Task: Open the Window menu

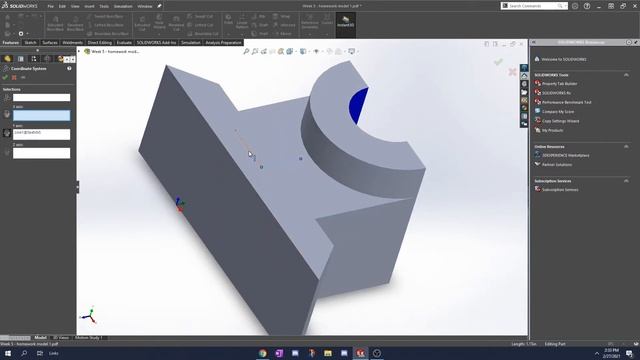Action: click(x=144, y=6)
